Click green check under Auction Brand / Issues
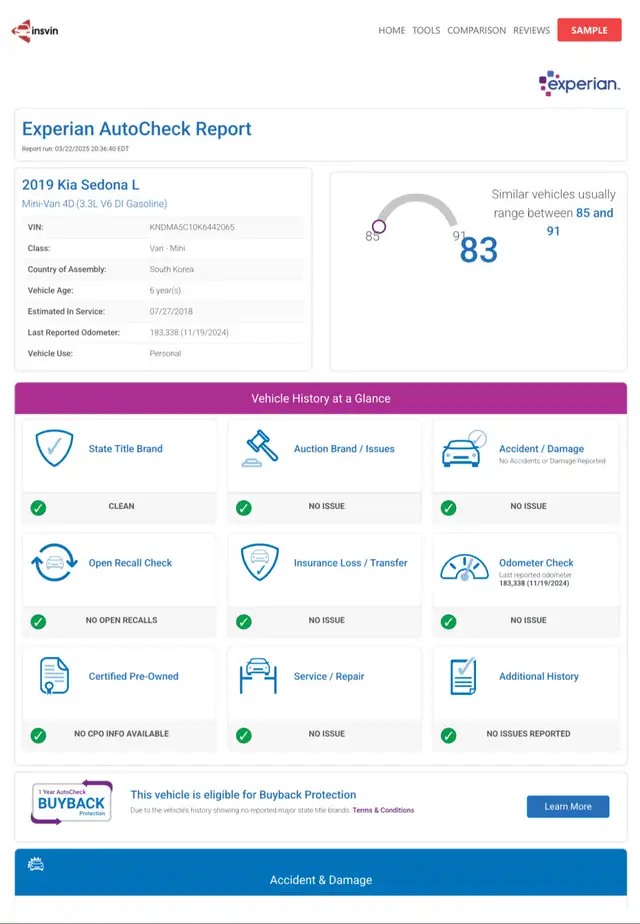The width and height of the screenshot is (640, 924). (x=243, y=507)
